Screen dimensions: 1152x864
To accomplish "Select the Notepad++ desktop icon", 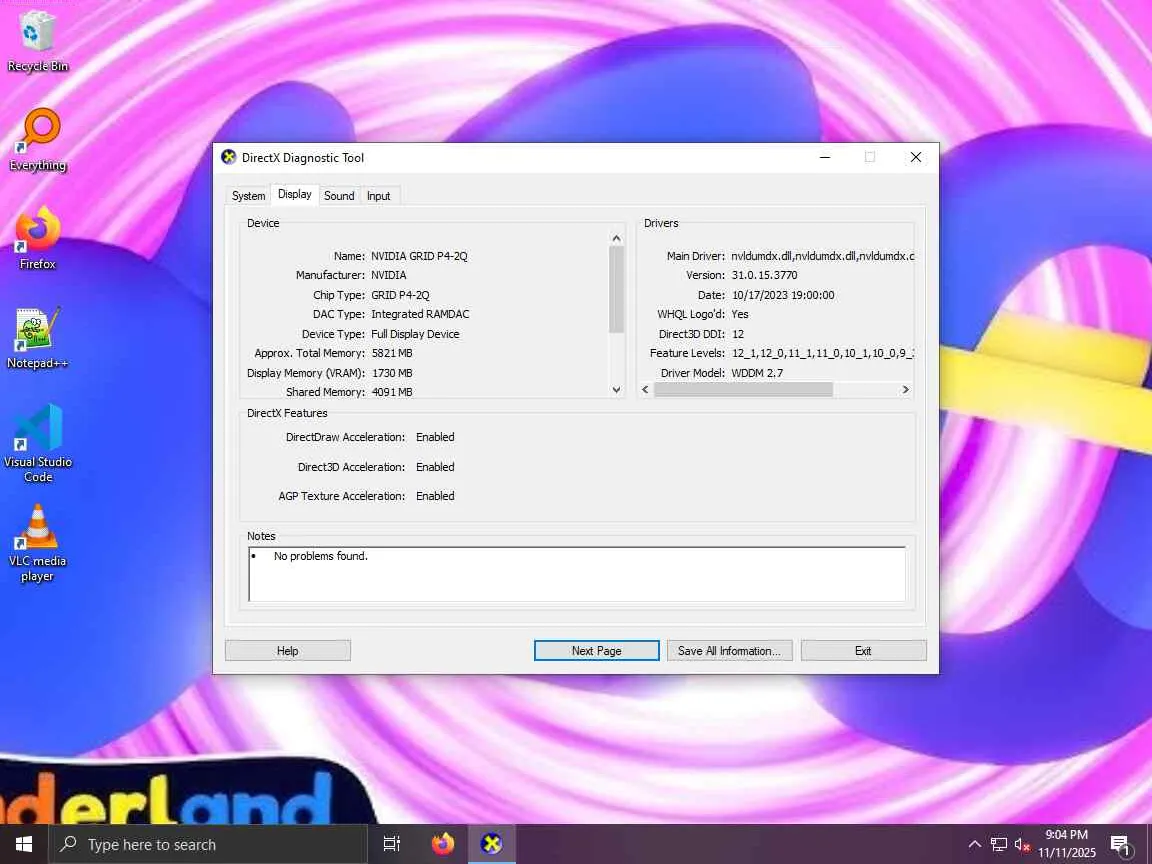I will [37, 338].
